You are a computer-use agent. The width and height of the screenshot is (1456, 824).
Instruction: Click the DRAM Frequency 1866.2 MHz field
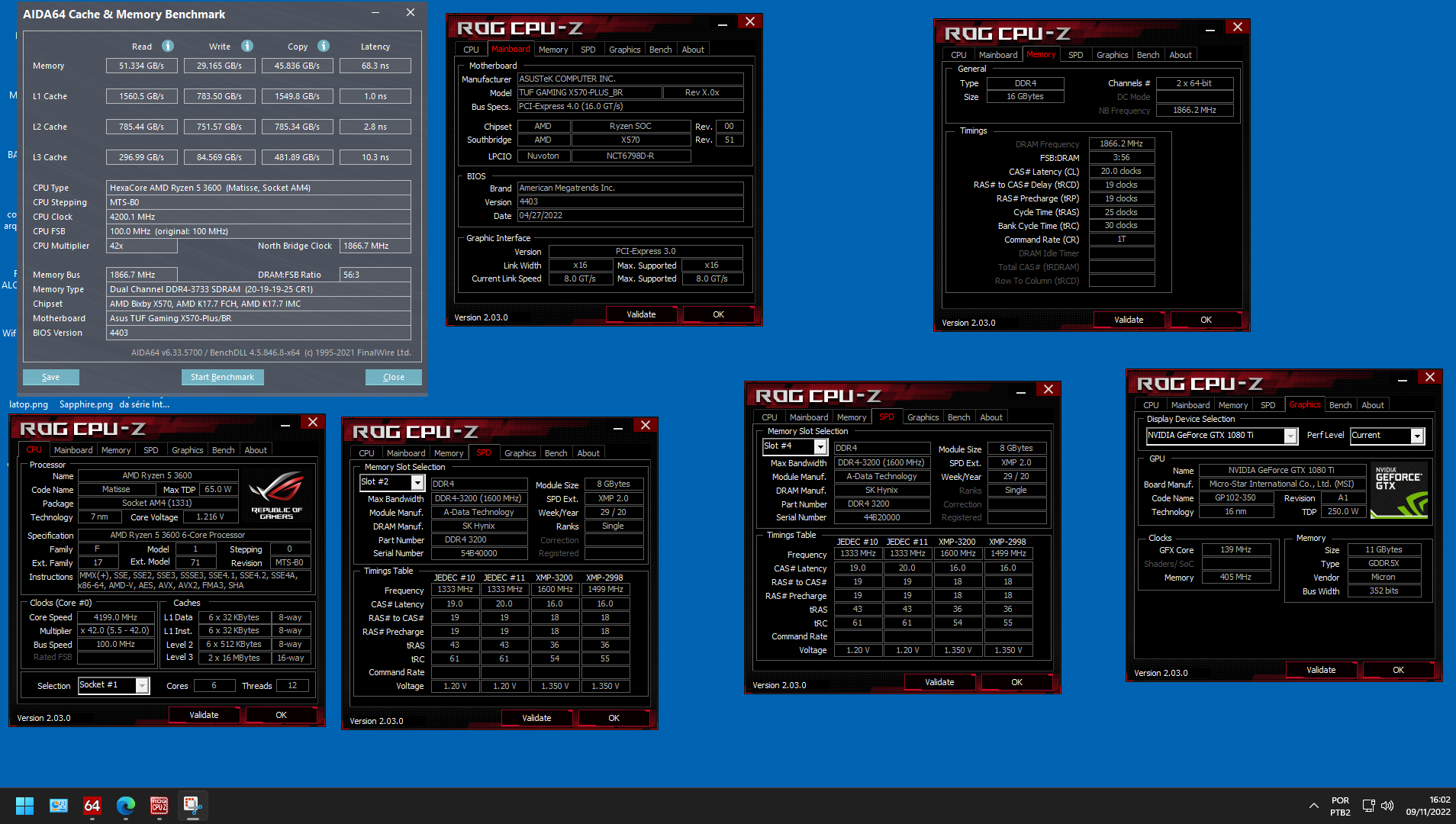pyautogui.click(x=1121, y=143)
